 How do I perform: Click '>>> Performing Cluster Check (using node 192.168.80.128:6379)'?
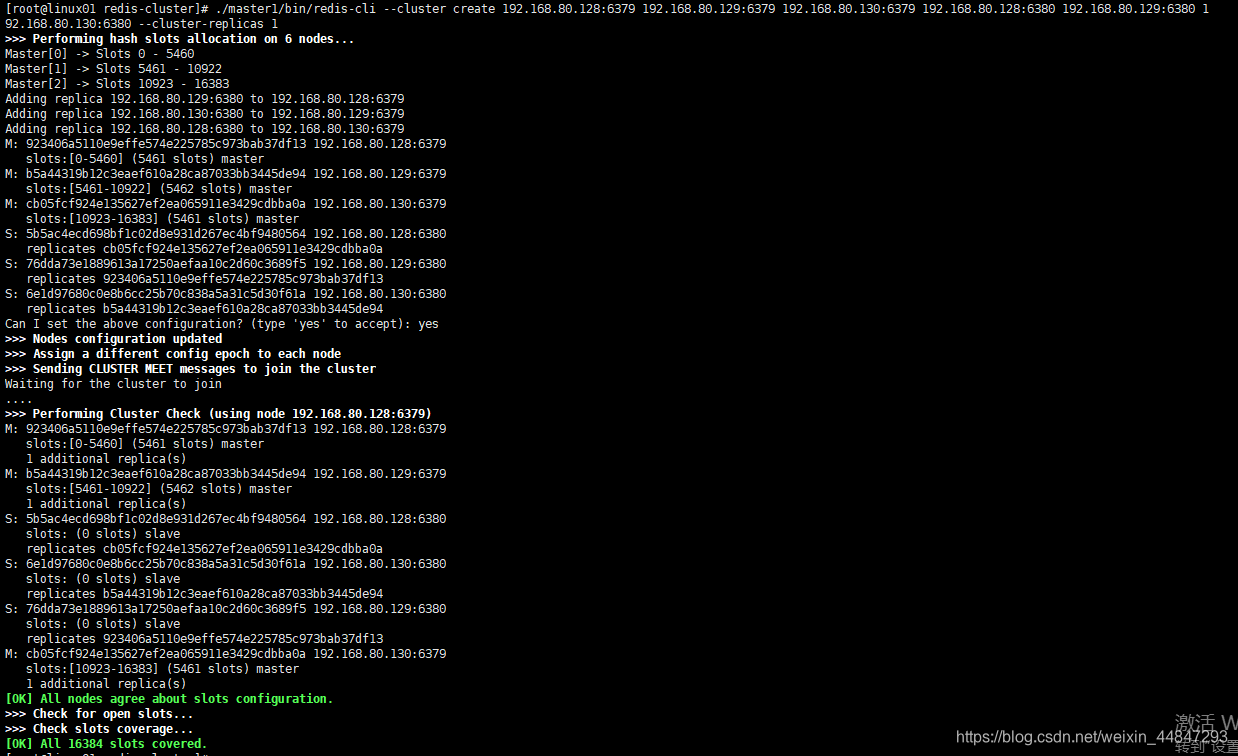coord(219,413)
